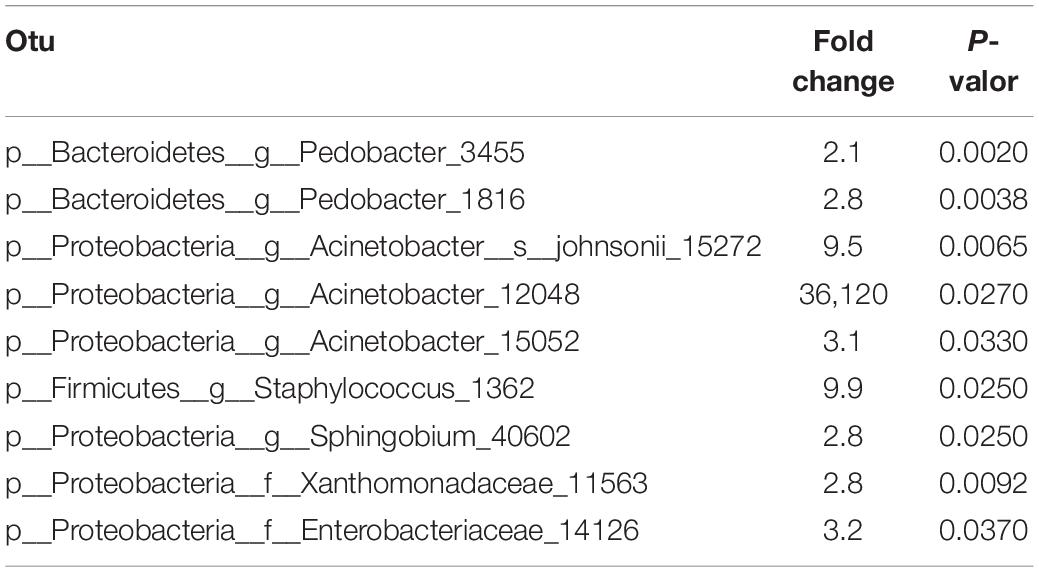Click the fold change value 9.9
1039x572 pixels.
843,389
